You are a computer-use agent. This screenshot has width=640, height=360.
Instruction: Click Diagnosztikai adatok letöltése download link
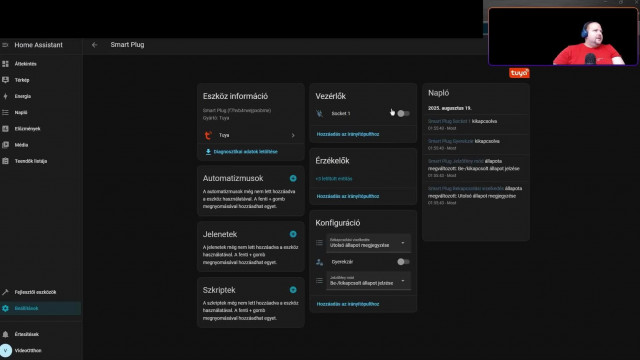click(x=241, y=151)
